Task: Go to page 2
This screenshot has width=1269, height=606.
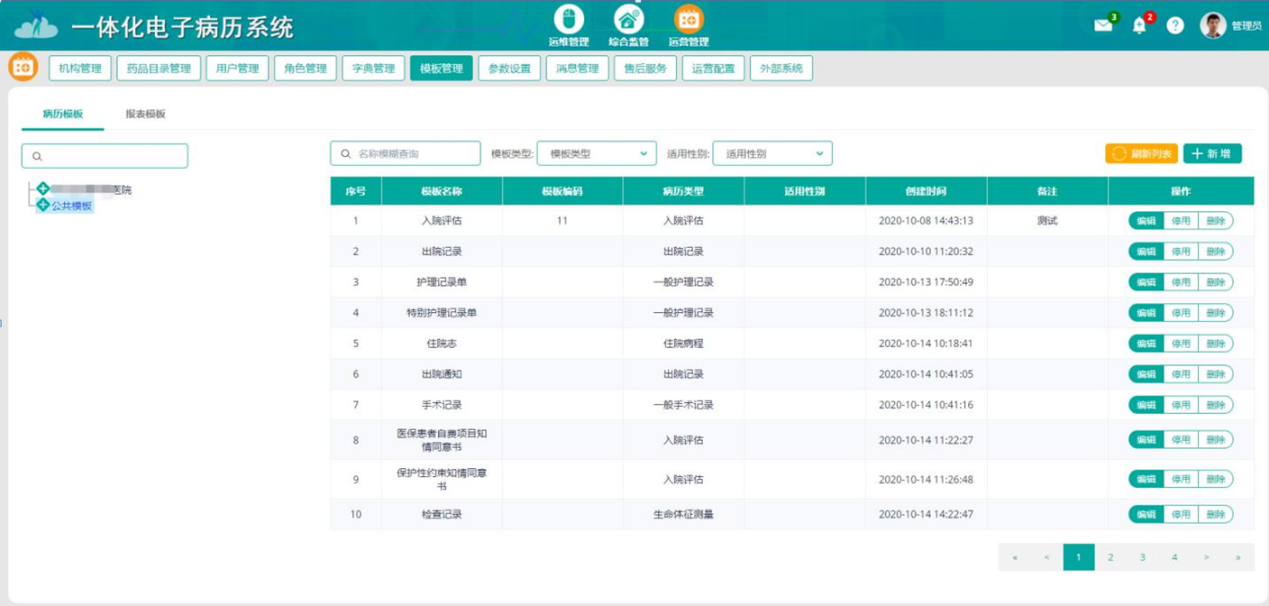Action: tap(1110, 558)
